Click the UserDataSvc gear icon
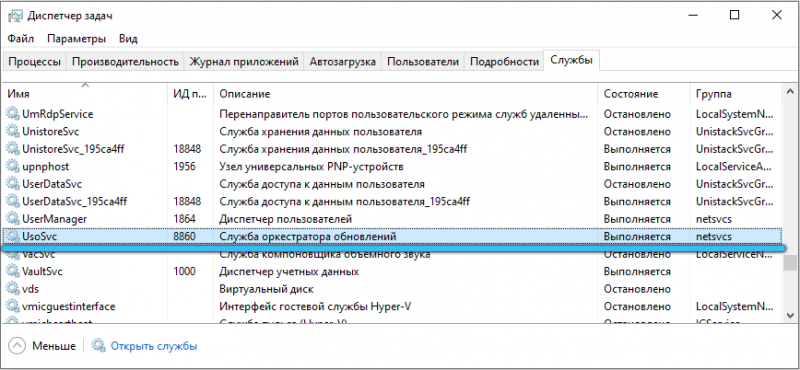The image size is (800, 370). tap(12, 184)
